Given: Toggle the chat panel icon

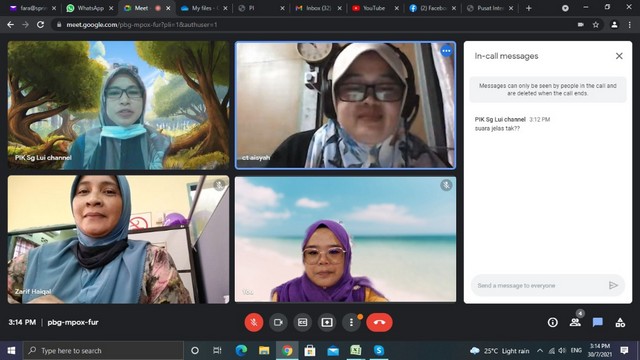Looking at the screenshot, I should click(x=598, y=322).
